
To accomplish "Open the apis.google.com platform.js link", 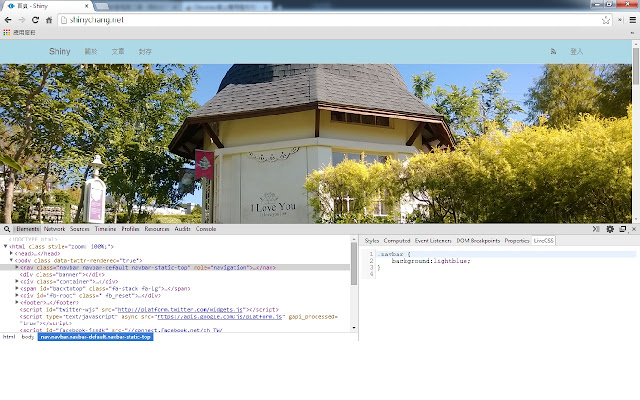I will point(220,316).
